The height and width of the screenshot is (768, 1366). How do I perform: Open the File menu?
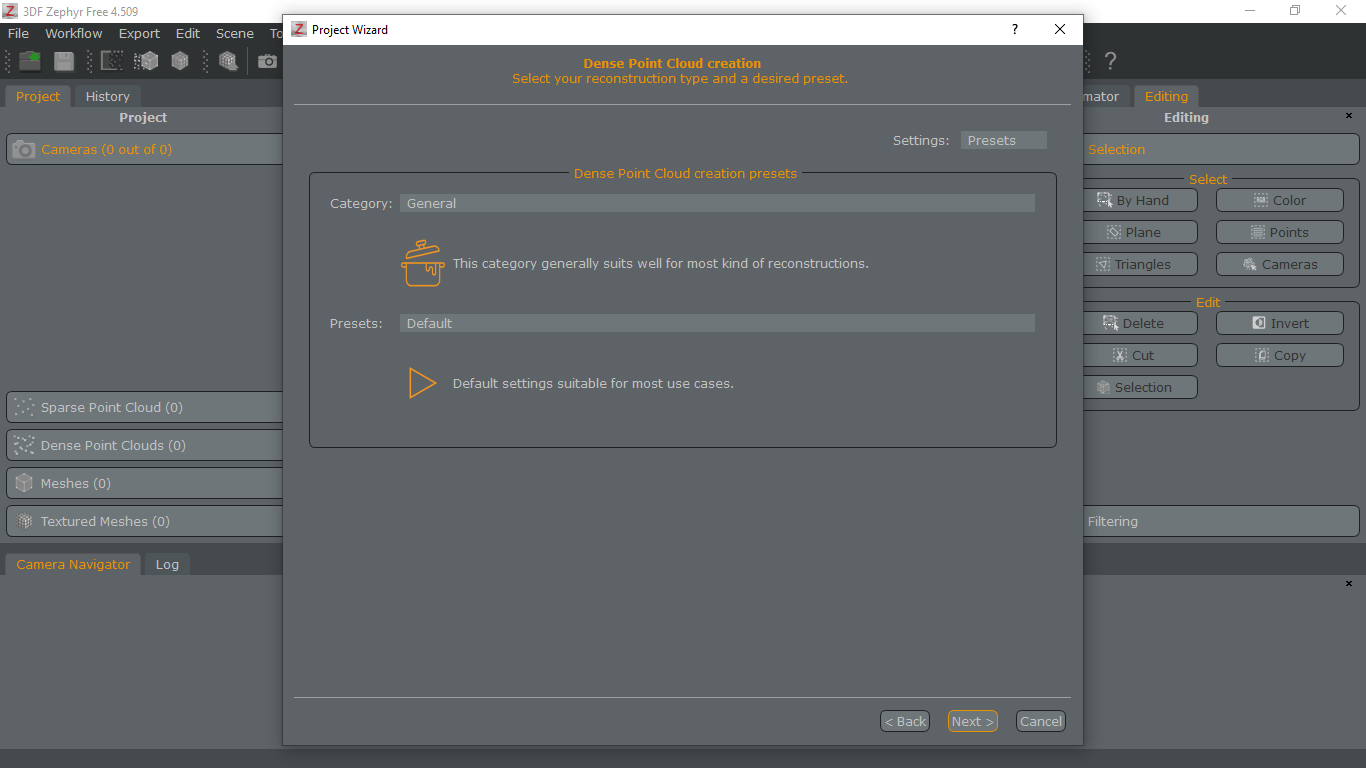tap(18, 33)
